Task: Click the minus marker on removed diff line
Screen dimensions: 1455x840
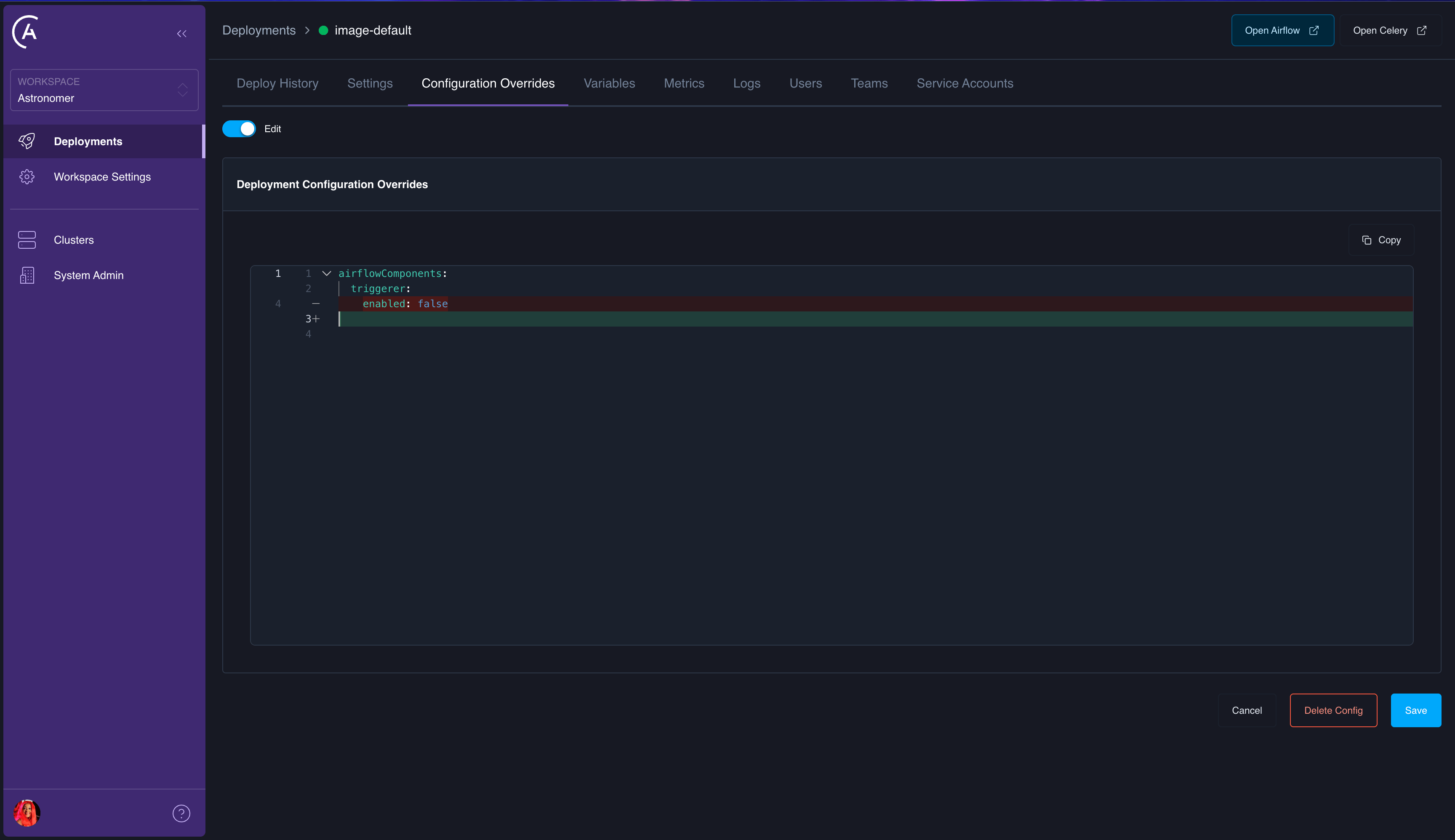Action: [x=316, y=303]
